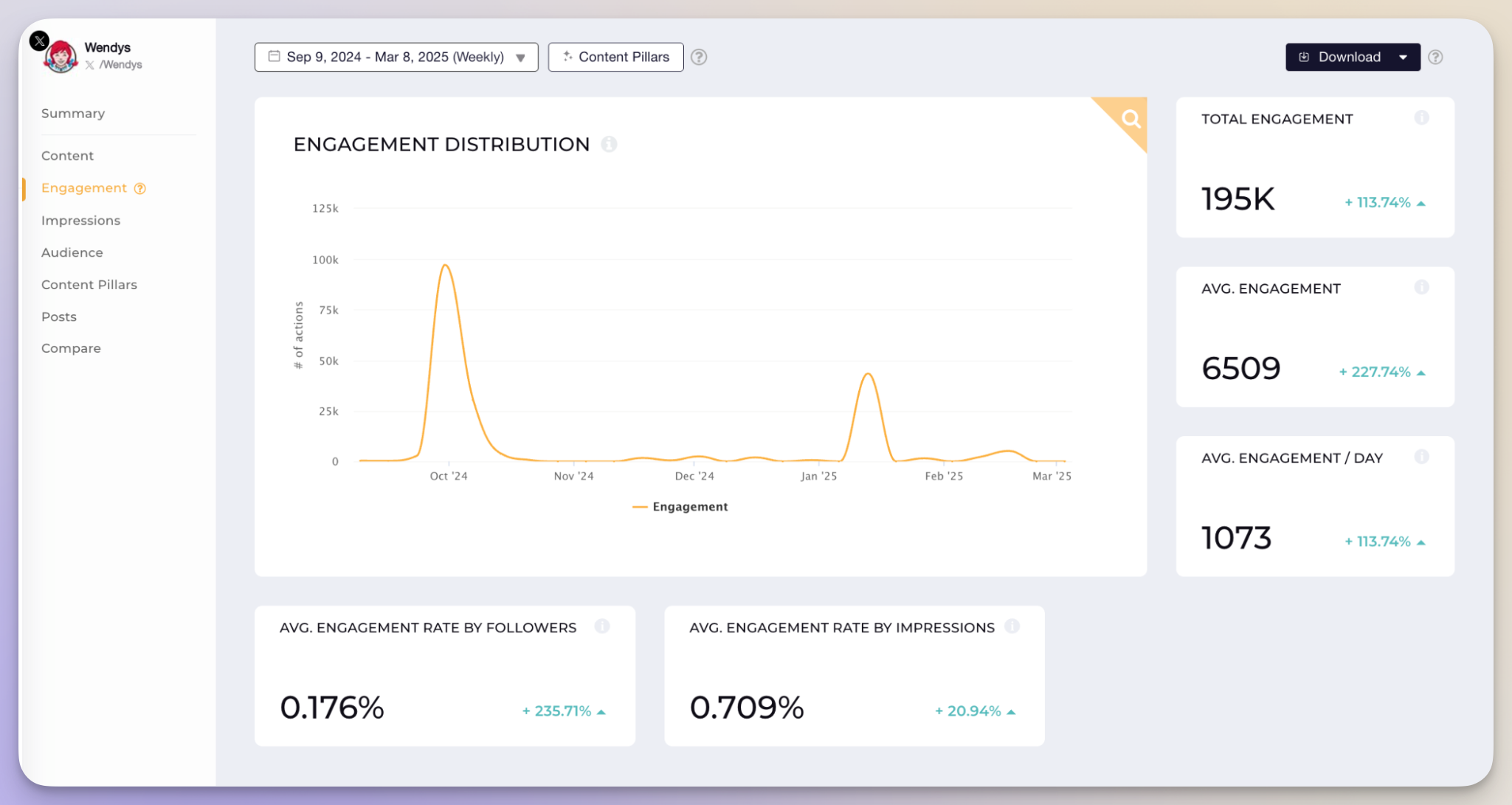Select Engagement in the sidebar
Screen dimensions: 1512x805
[84, 188]
